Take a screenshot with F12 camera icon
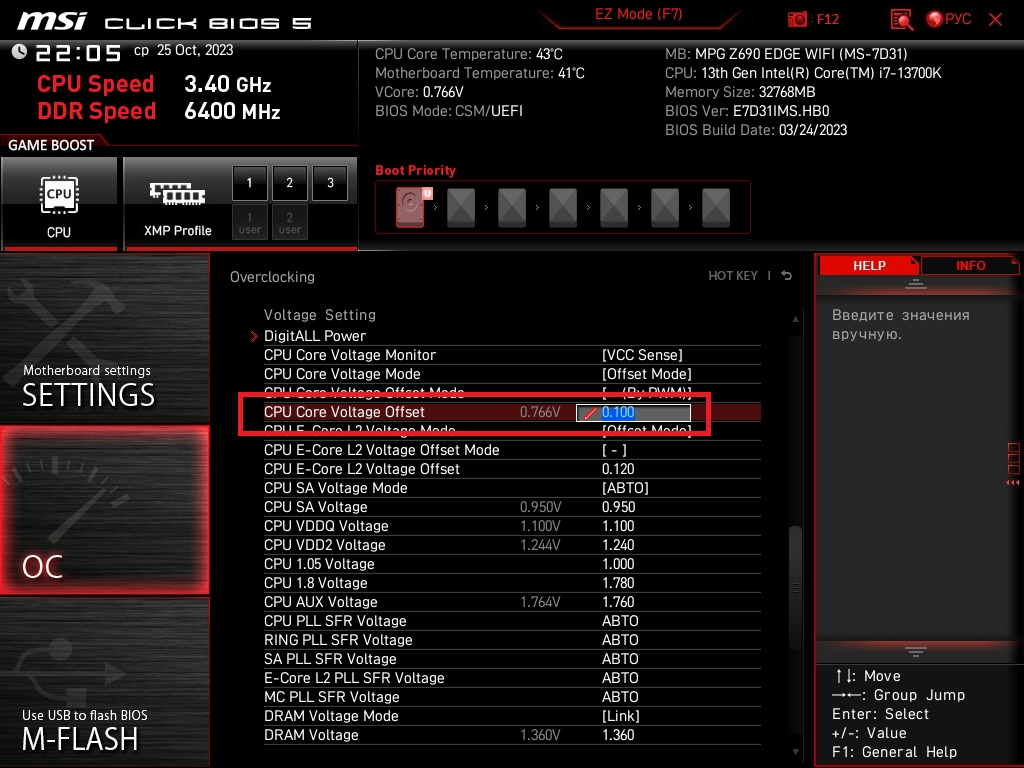 pos(797,20)
